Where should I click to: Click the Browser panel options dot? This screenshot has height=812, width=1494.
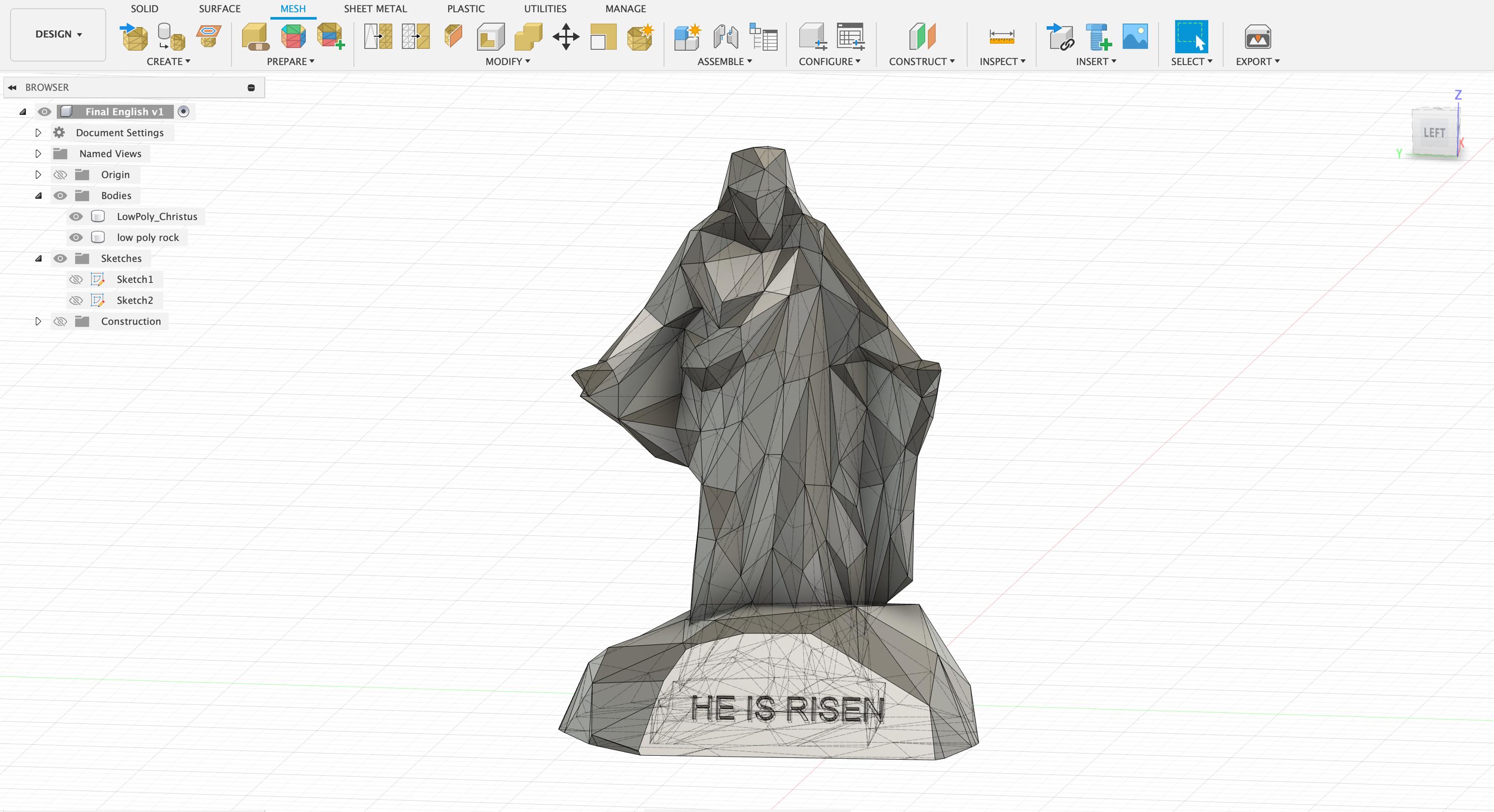(x=251, y=88)
